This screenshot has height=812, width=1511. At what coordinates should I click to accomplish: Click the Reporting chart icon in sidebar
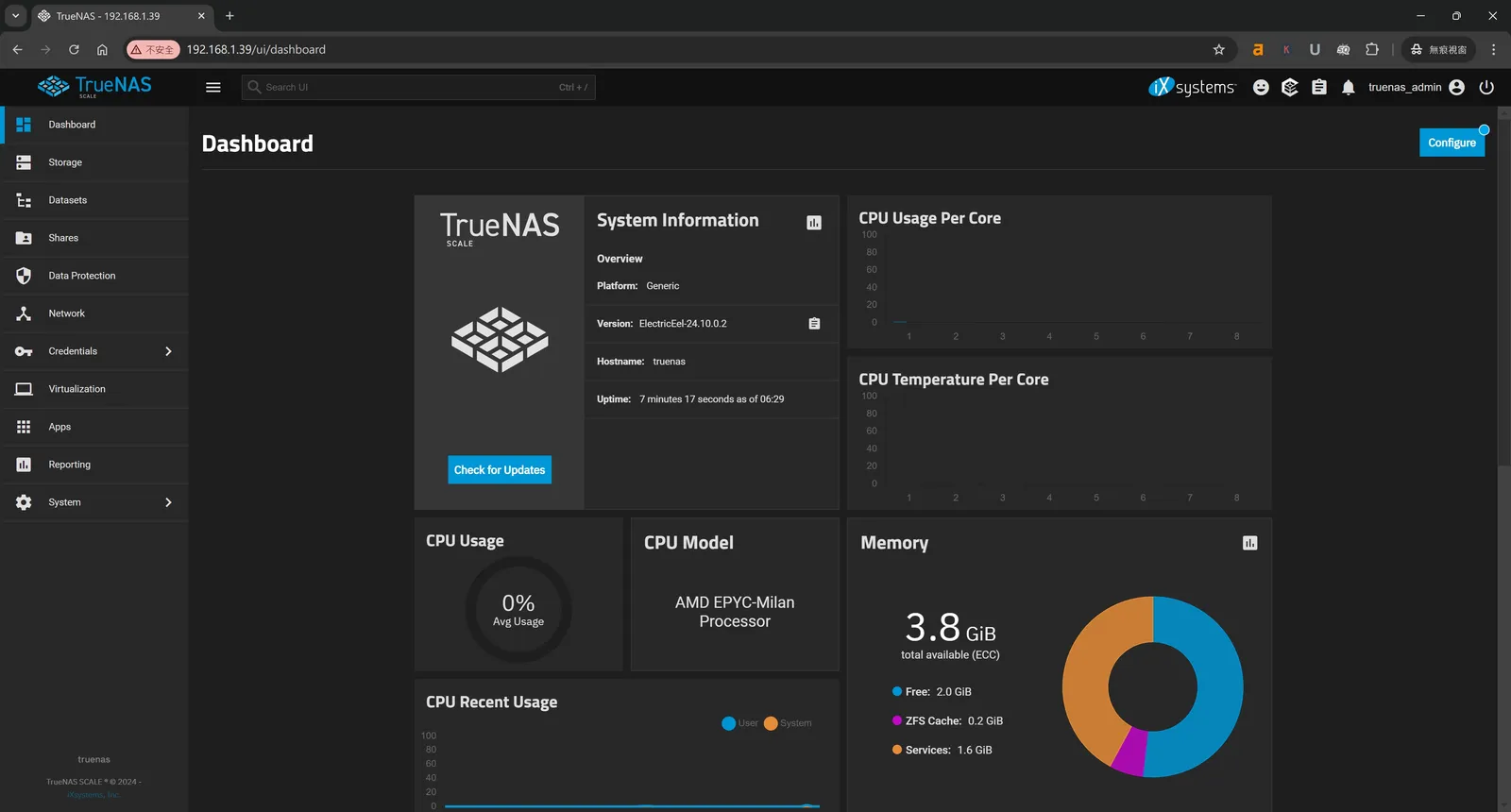(24, 465)
